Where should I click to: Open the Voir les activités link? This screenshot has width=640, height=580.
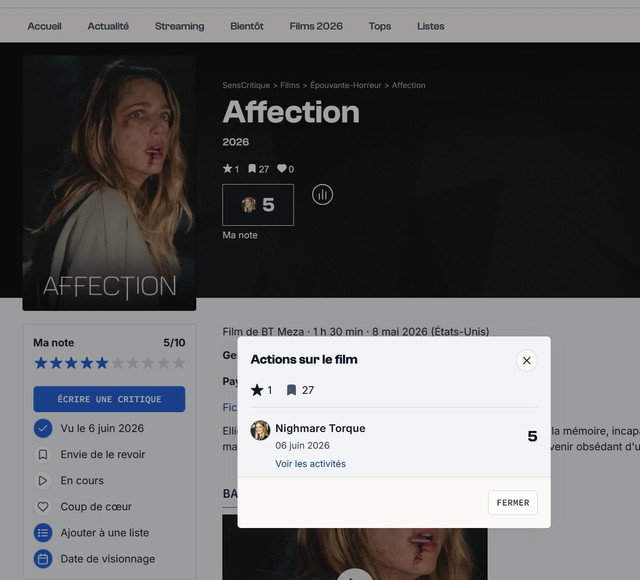point(311,464)
